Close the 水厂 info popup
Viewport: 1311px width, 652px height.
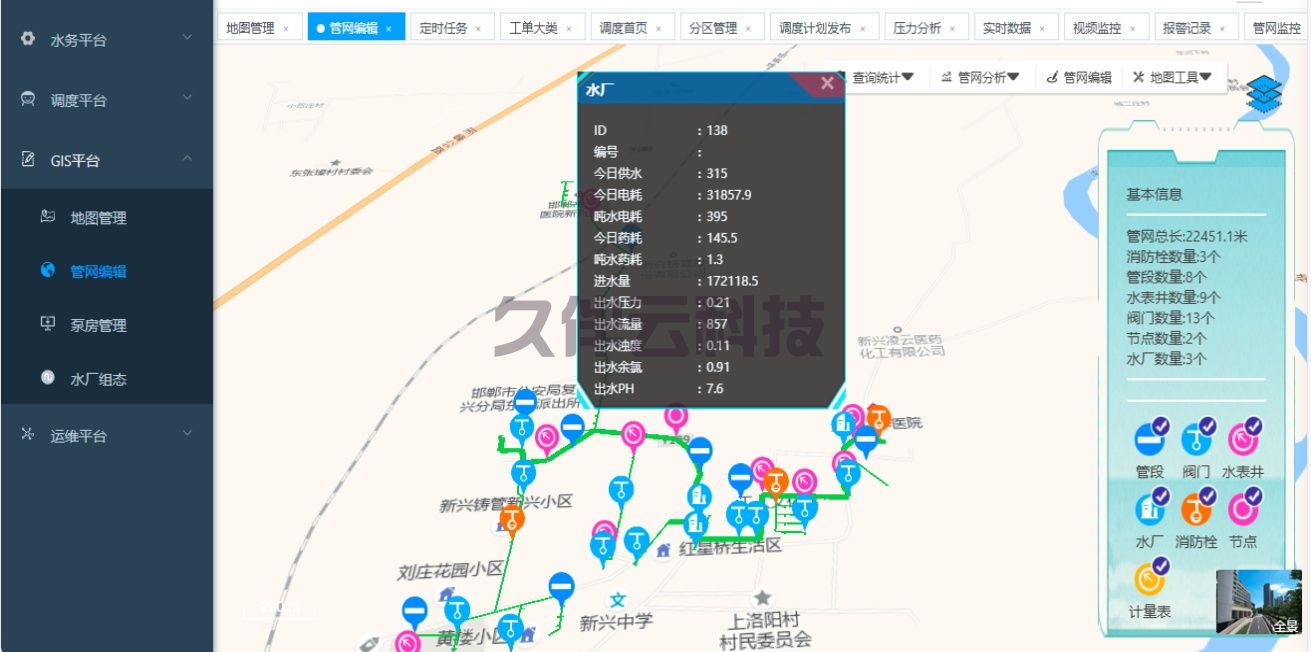[x=827, y=84]
